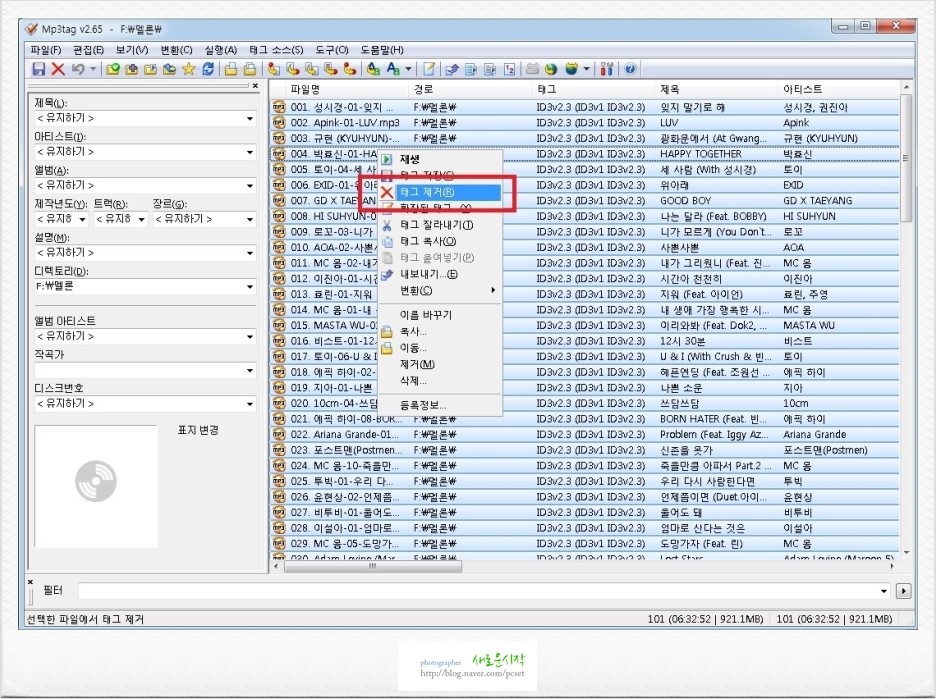
Task: Sort by the 태그 column header
Action: coord(593,89)
